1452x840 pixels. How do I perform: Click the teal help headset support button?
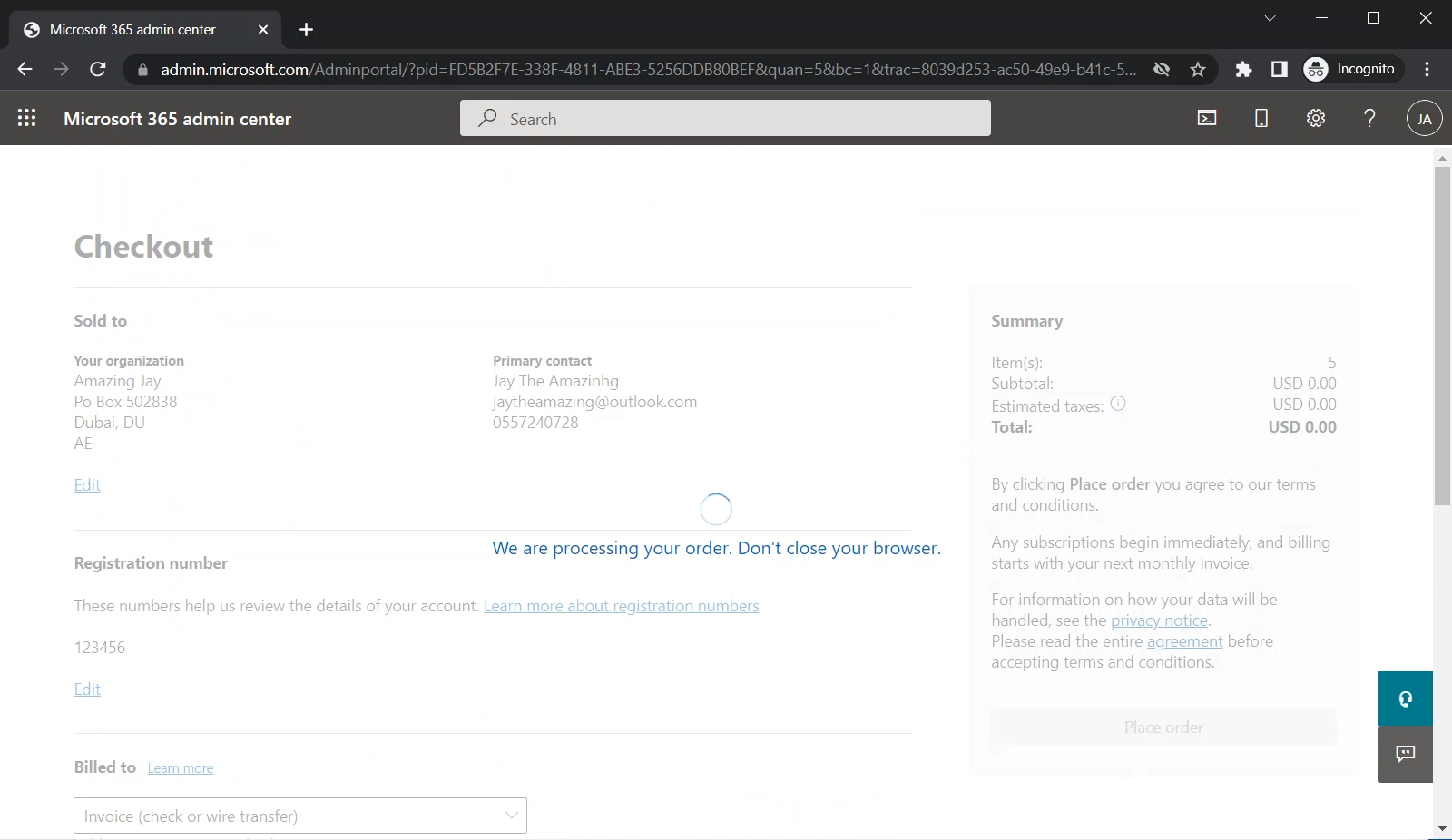tap(1405, 698)
